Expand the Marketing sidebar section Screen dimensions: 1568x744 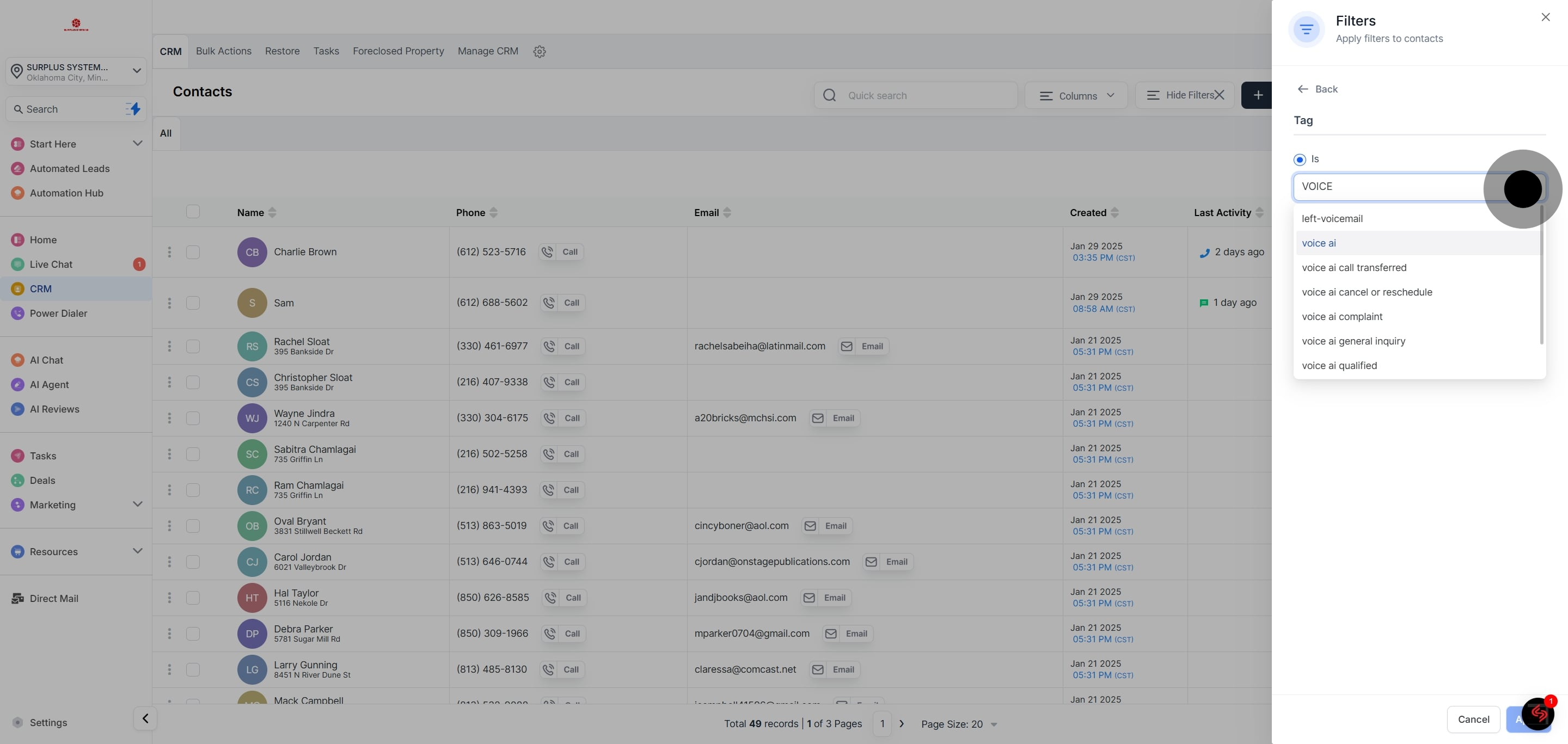tap(138, 505)
